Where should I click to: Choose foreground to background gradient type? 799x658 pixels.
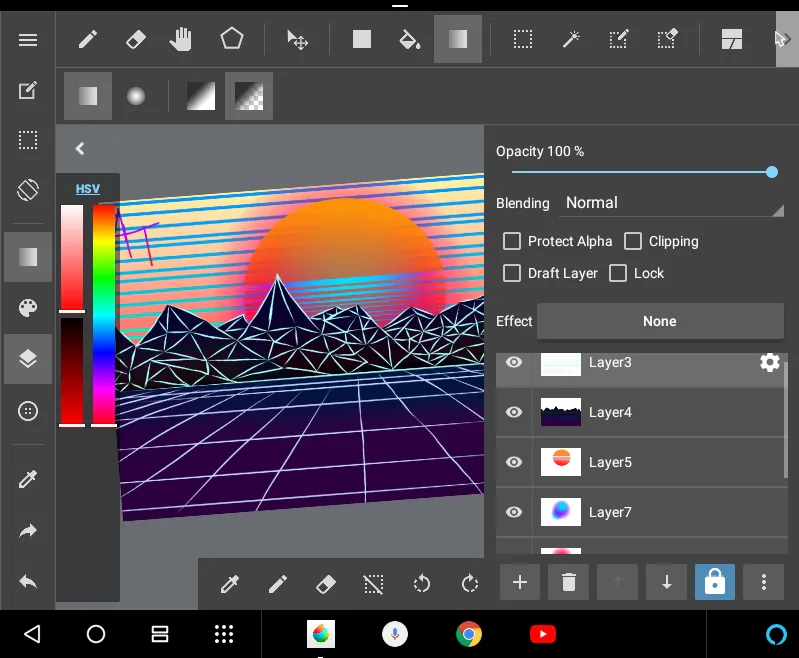[x=201, y=96]
